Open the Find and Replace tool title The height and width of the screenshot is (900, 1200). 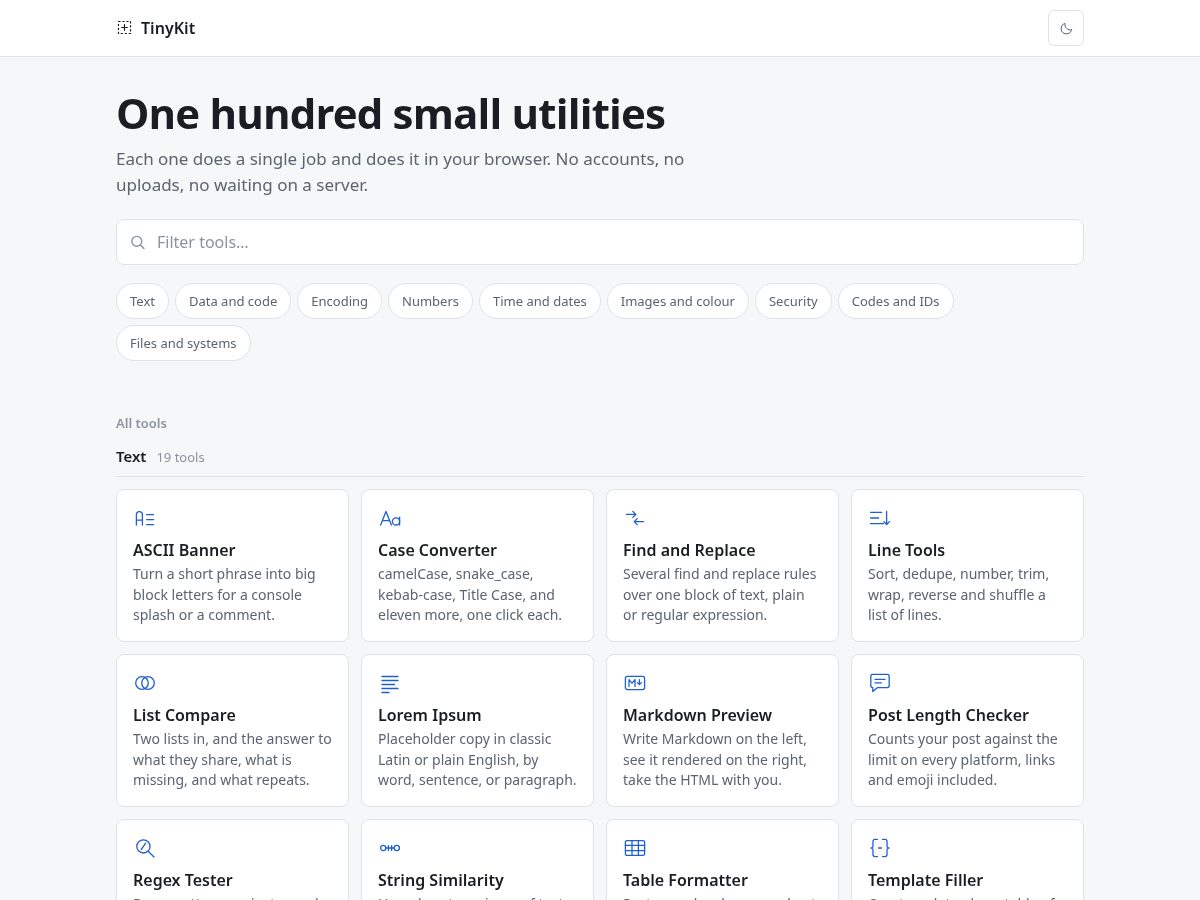[x=689, y=550]
